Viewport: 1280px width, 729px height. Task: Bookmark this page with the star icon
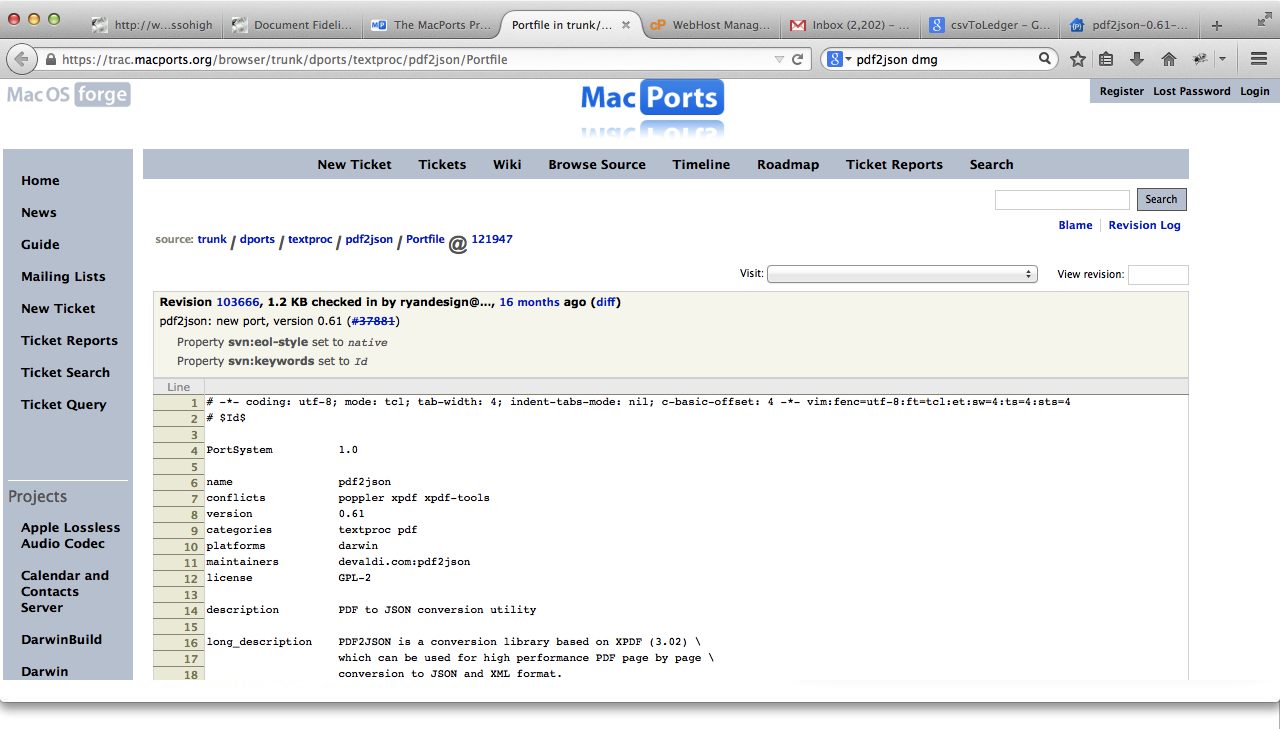coord(1078,59)
